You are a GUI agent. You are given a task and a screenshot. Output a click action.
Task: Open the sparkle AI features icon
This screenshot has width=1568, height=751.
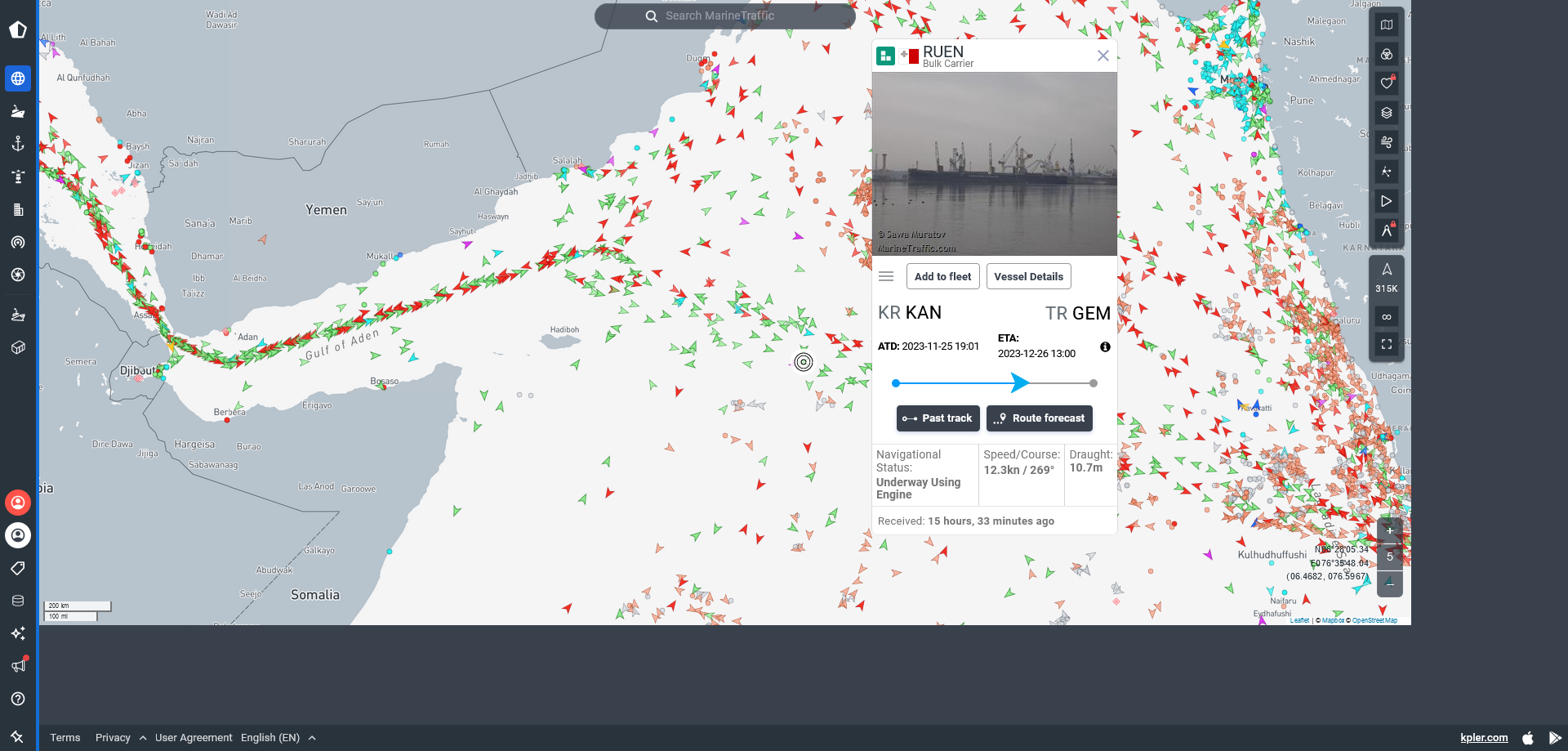(x=18, y=633)
